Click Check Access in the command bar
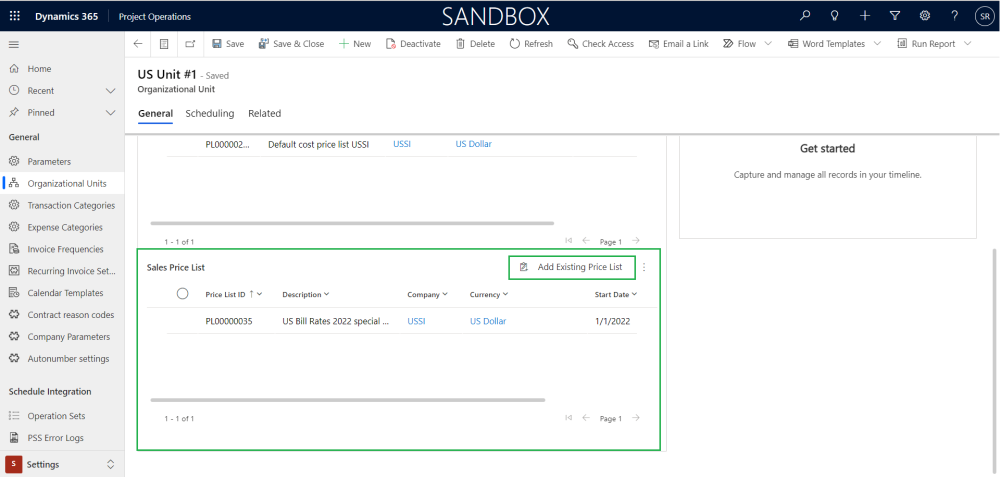 (601, 44)
